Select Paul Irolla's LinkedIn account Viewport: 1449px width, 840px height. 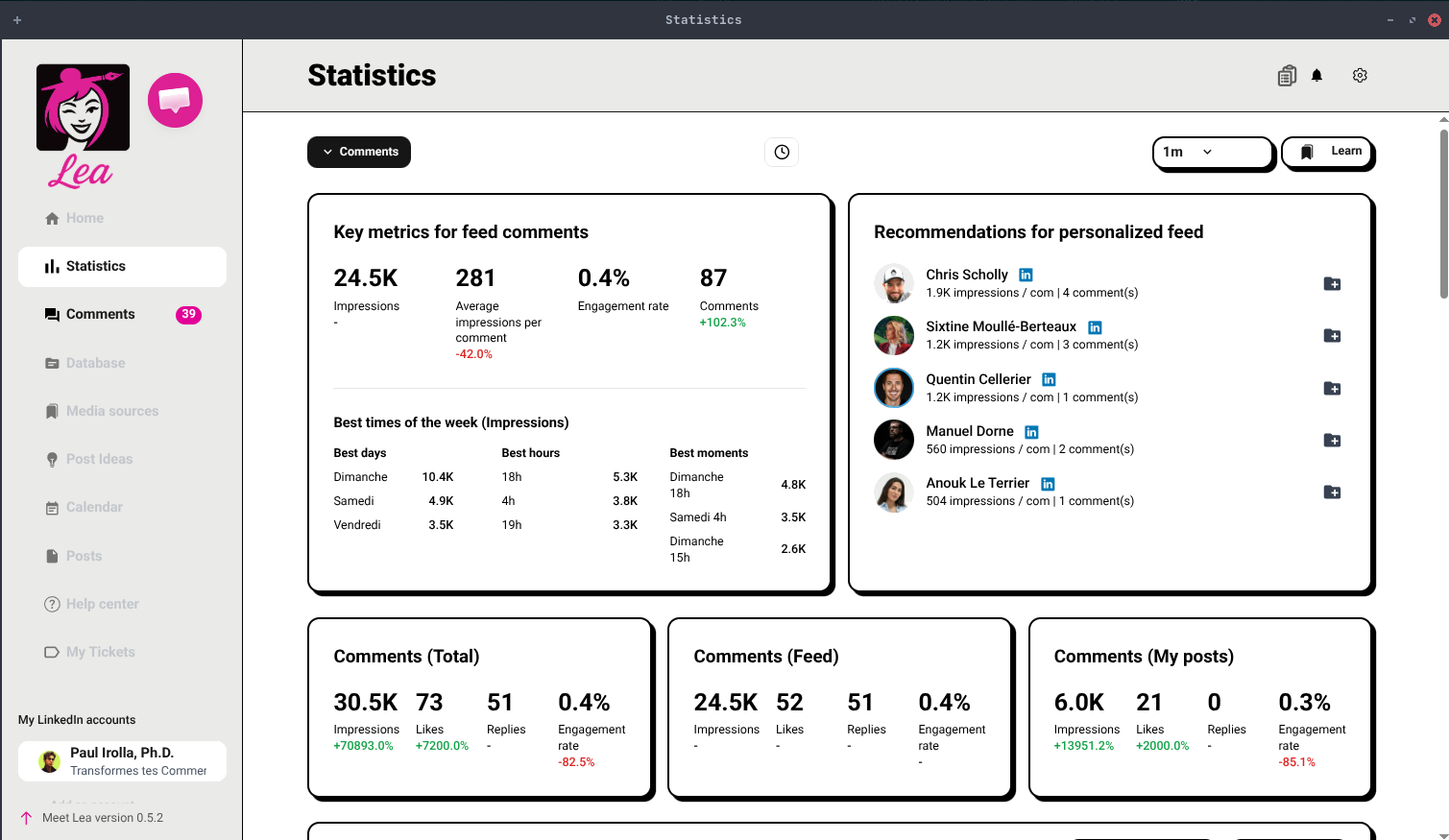[x=122, y=760]
